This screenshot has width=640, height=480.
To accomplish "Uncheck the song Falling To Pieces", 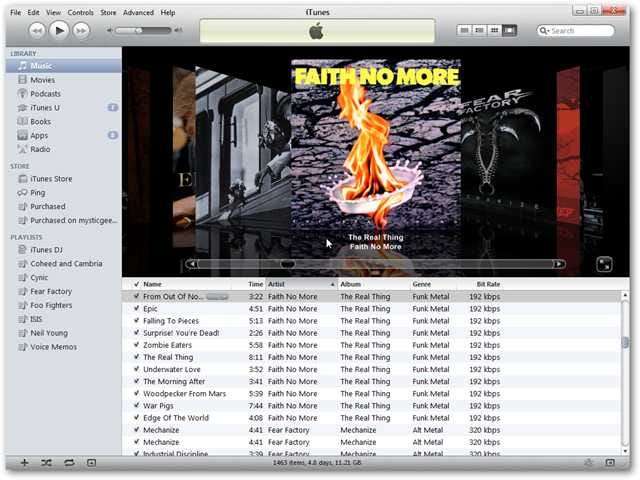I will pyautogui.click(x=136, y=321).
